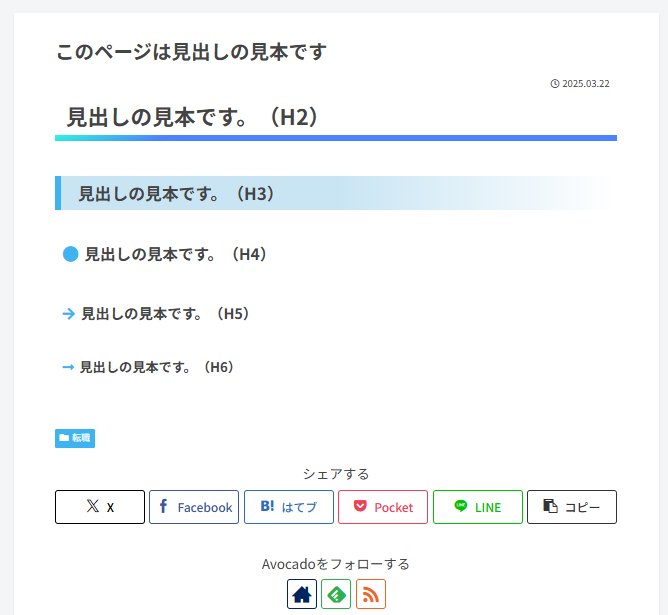Save the article to Pocket

(383, 507)
